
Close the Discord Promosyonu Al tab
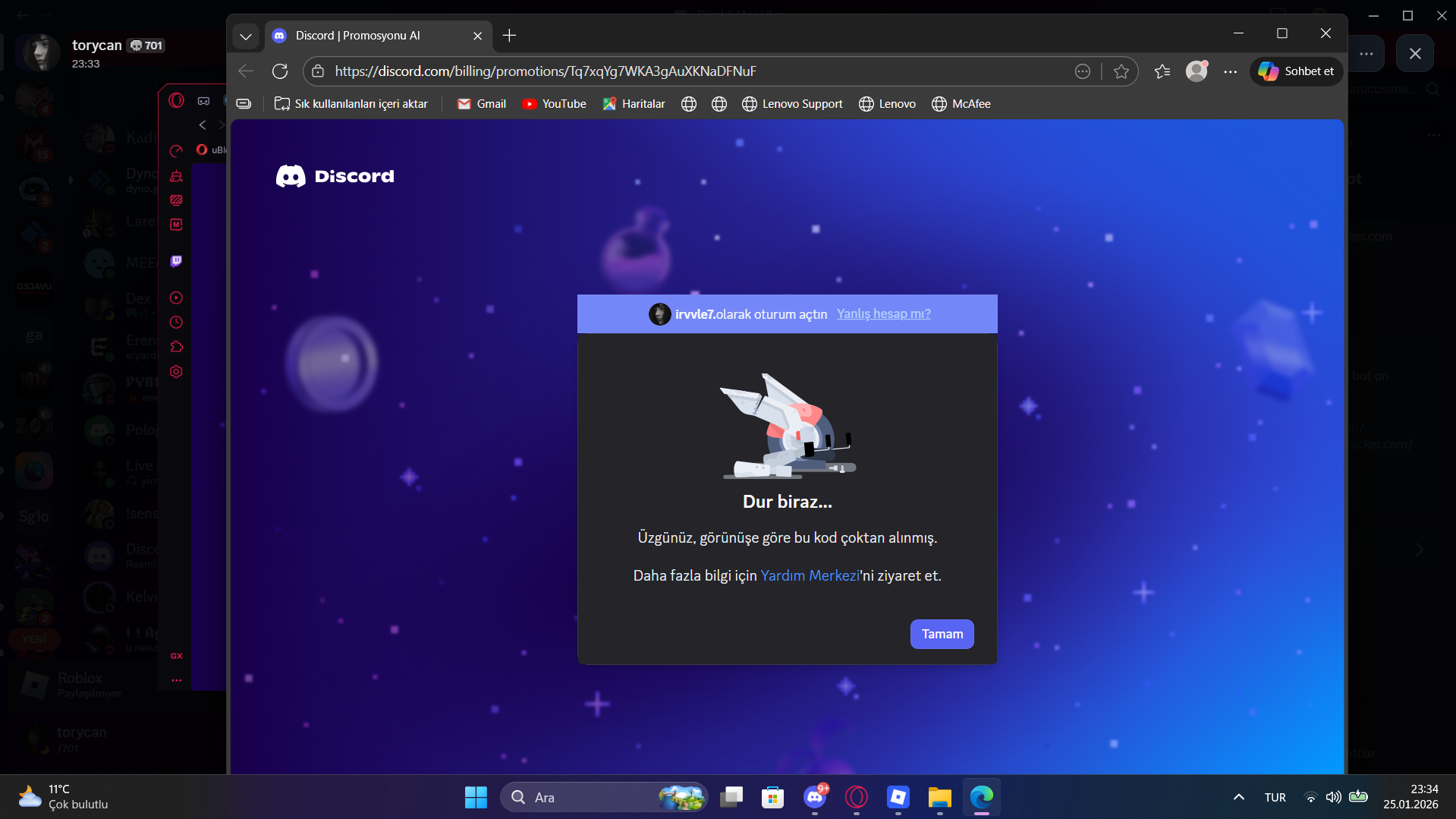tap(477, 36)
